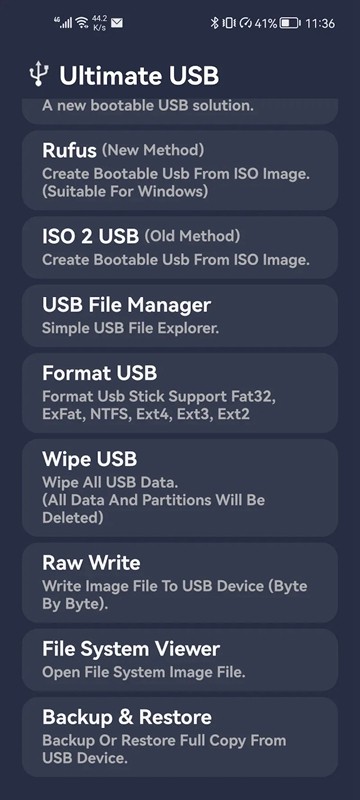Viewport: 360px width, 800px height.
Task: Open the Rufus (New Method) option
Action: point(180,170)
